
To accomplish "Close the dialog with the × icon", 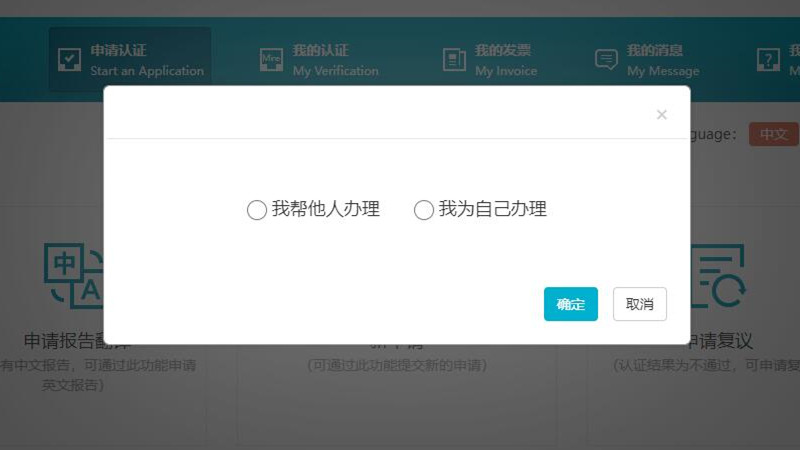I will pos(661,115).
